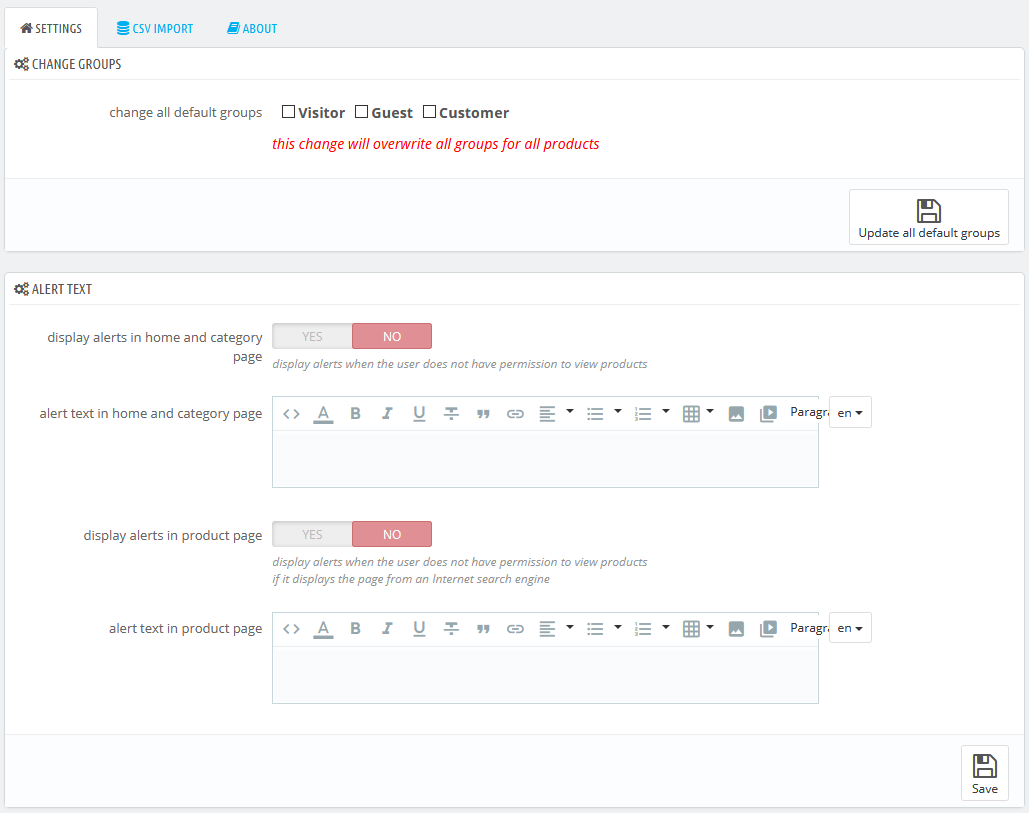This screenshot has height=813, width=1029.
Task: Toggle bold in home/category alert editor
Action: [355, 413]
